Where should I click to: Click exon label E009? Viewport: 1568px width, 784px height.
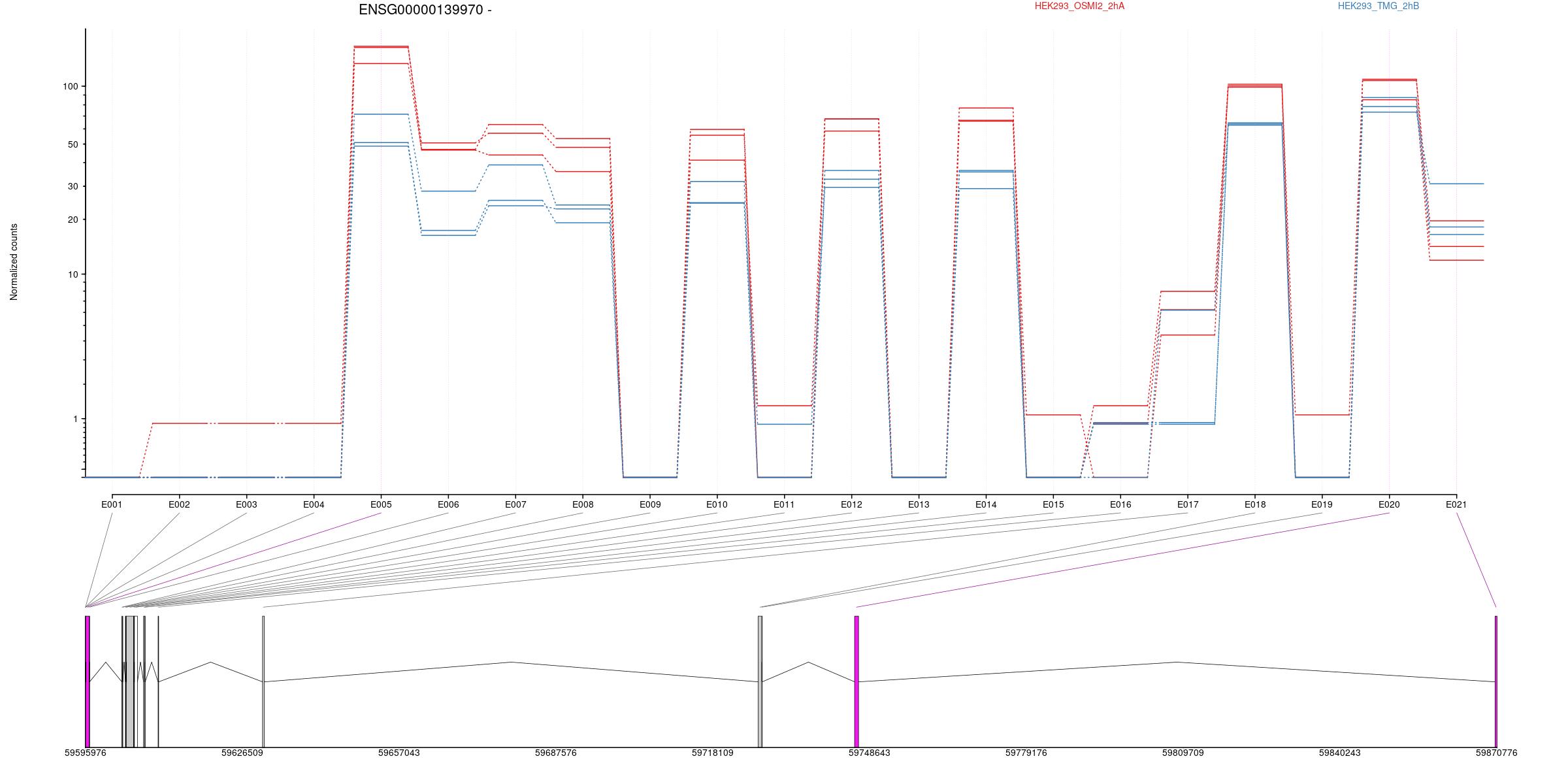coord(650,504)
